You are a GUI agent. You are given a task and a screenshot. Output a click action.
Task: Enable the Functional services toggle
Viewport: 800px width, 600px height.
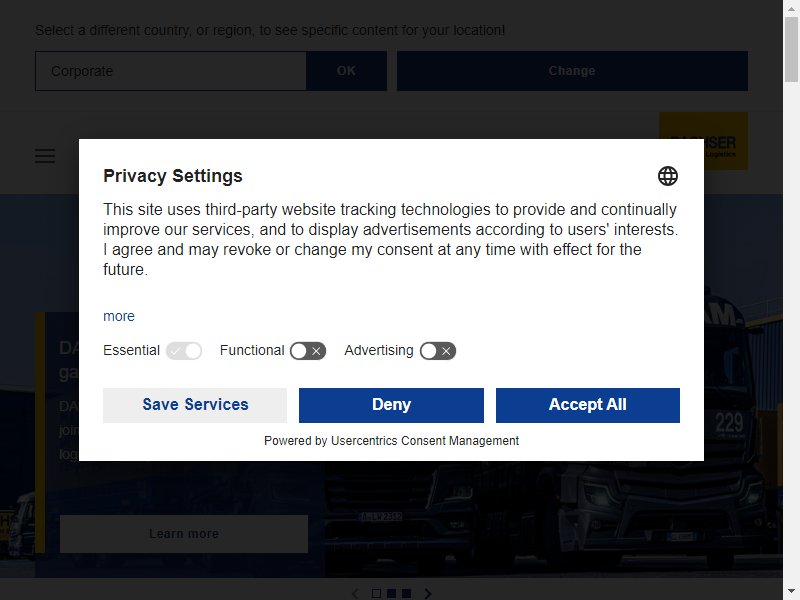[308, 351]
